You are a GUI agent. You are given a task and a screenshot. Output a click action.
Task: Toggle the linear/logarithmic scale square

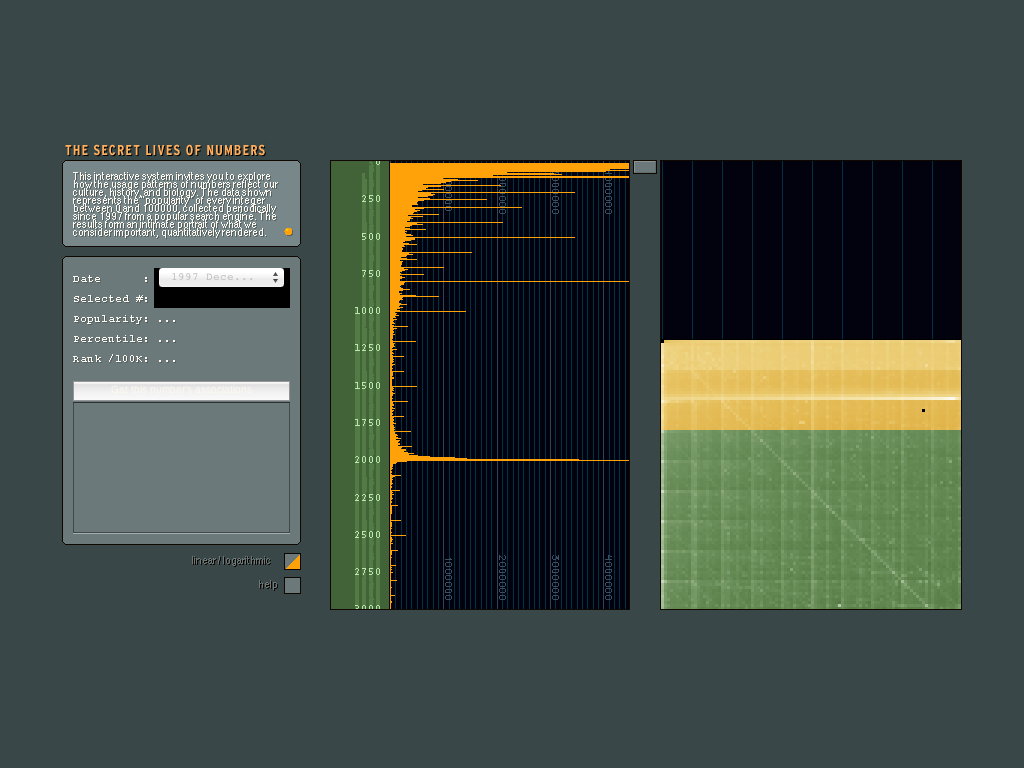tap(292, 562)
